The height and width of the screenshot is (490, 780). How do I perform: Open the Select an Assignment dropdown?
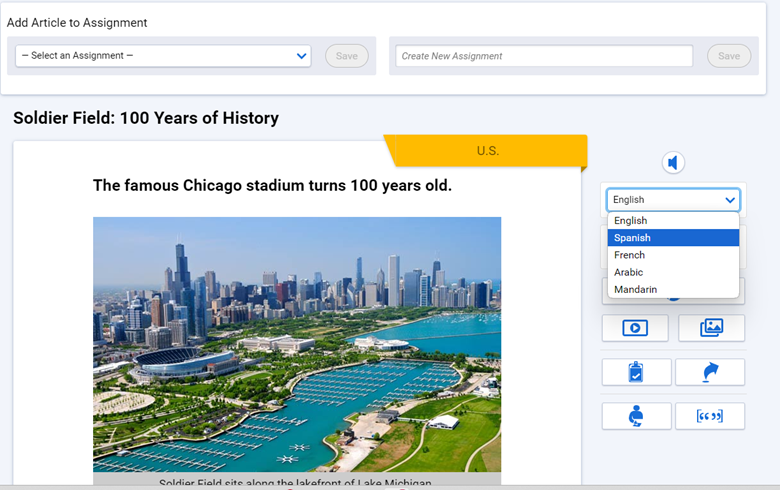163,56
